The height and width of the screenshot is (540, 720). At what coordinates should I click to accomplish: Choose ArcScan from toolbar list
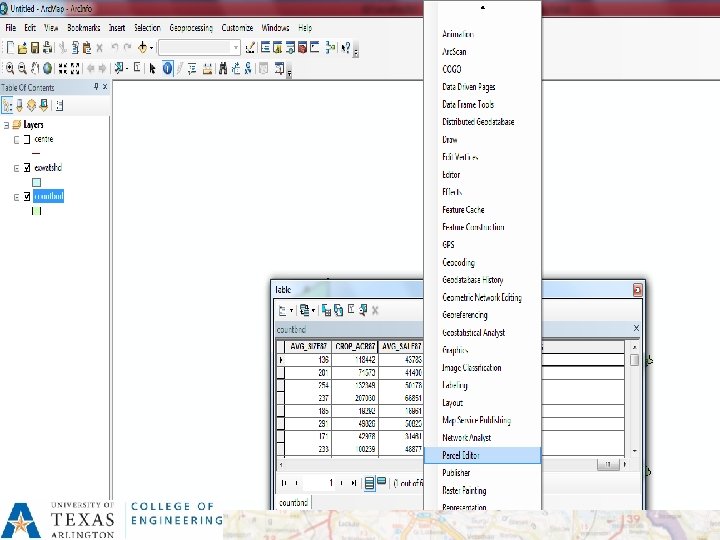[x=483, y=51]
